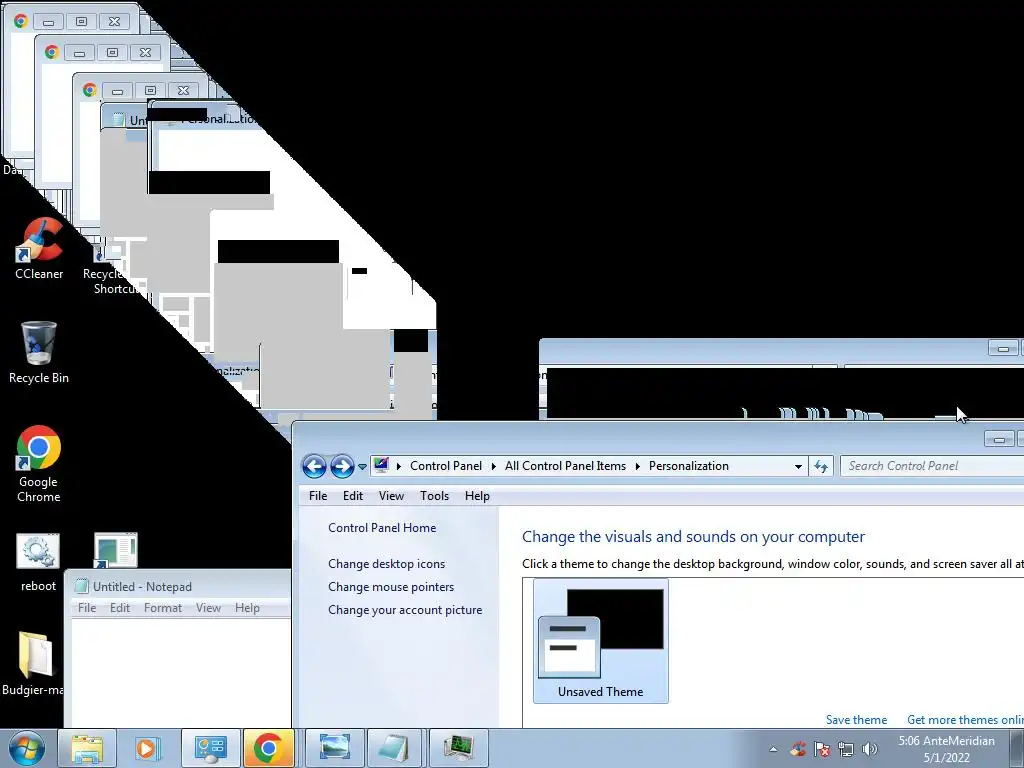The image size is (1024, 768).
Task: Open Change desktop icons link
Action: pos(387,564)
